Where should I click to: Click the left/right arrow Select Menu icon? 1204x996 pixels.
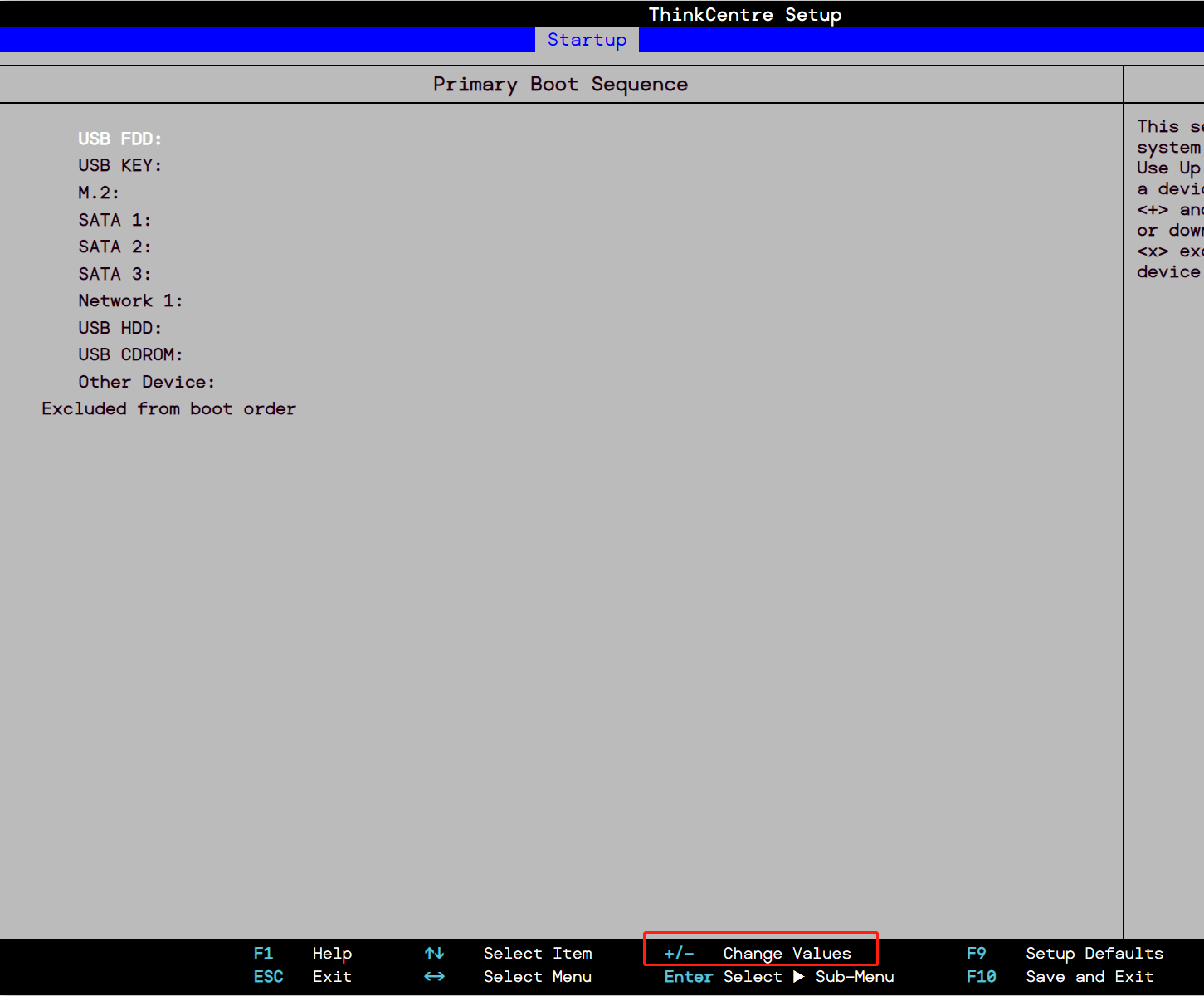[x=434, y=977]
